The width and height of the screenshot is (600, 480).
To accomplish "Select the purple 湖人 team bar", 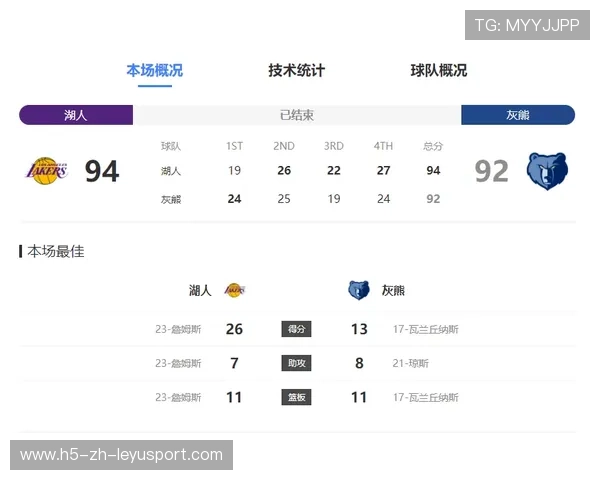I will (76, 115).
